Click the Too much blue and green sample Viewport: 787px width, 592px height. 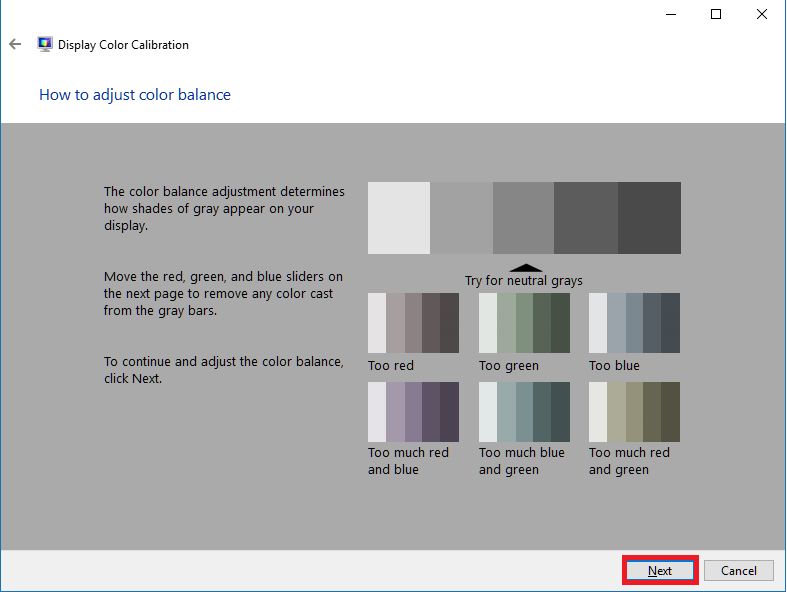pos(524,412)
